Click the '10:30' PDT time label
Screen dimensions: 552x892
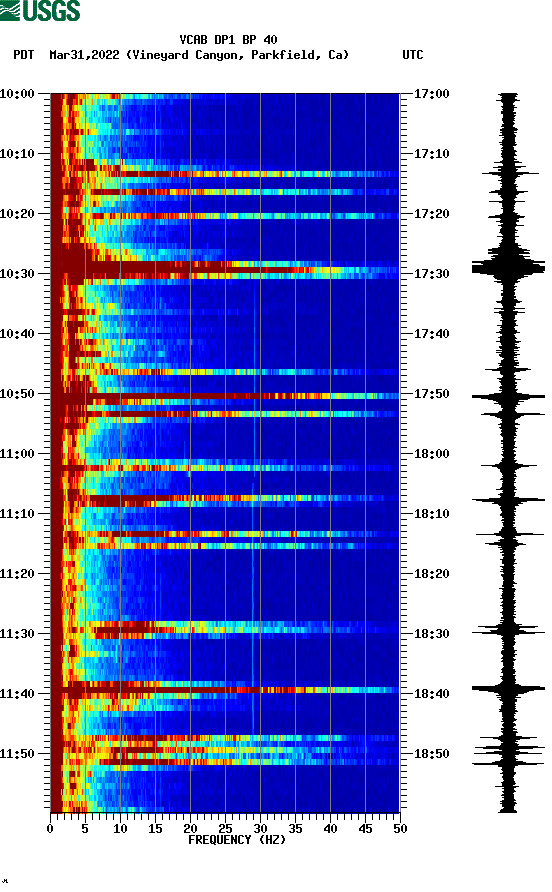point(17,274)
